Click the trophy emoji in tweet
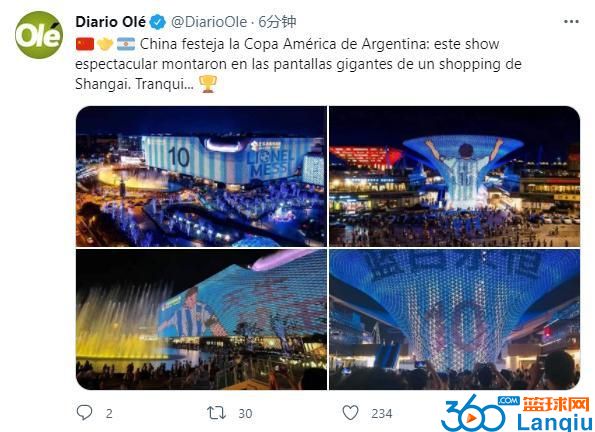595x432 pixels. (208, 84)
